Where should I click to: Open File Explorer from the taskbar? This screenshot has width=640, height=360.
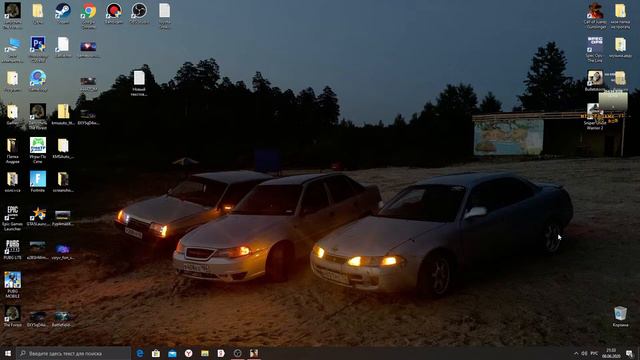[x=205, y=353]
